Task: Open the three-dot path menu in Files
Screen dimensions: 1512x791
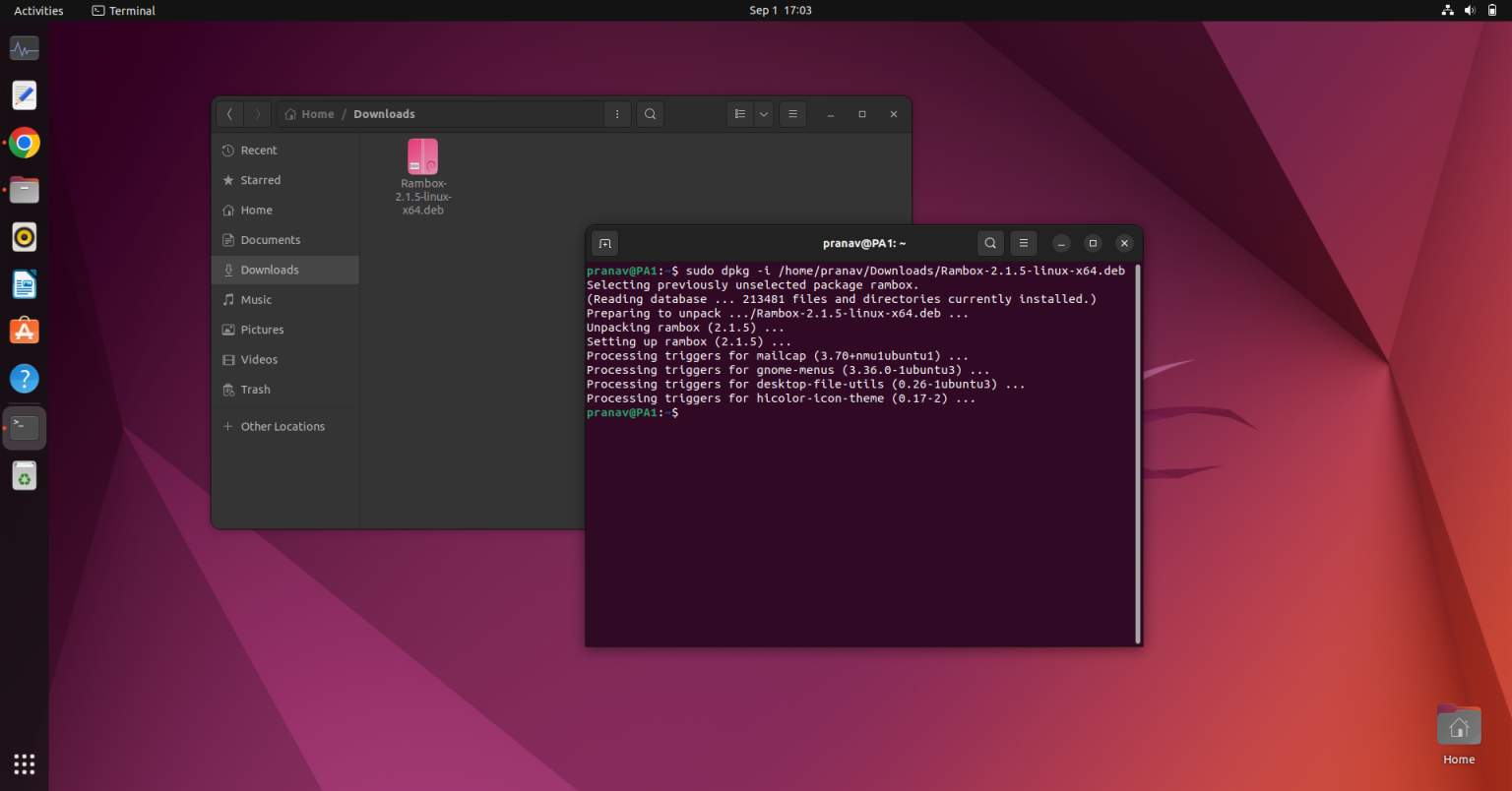Action: 617,114
